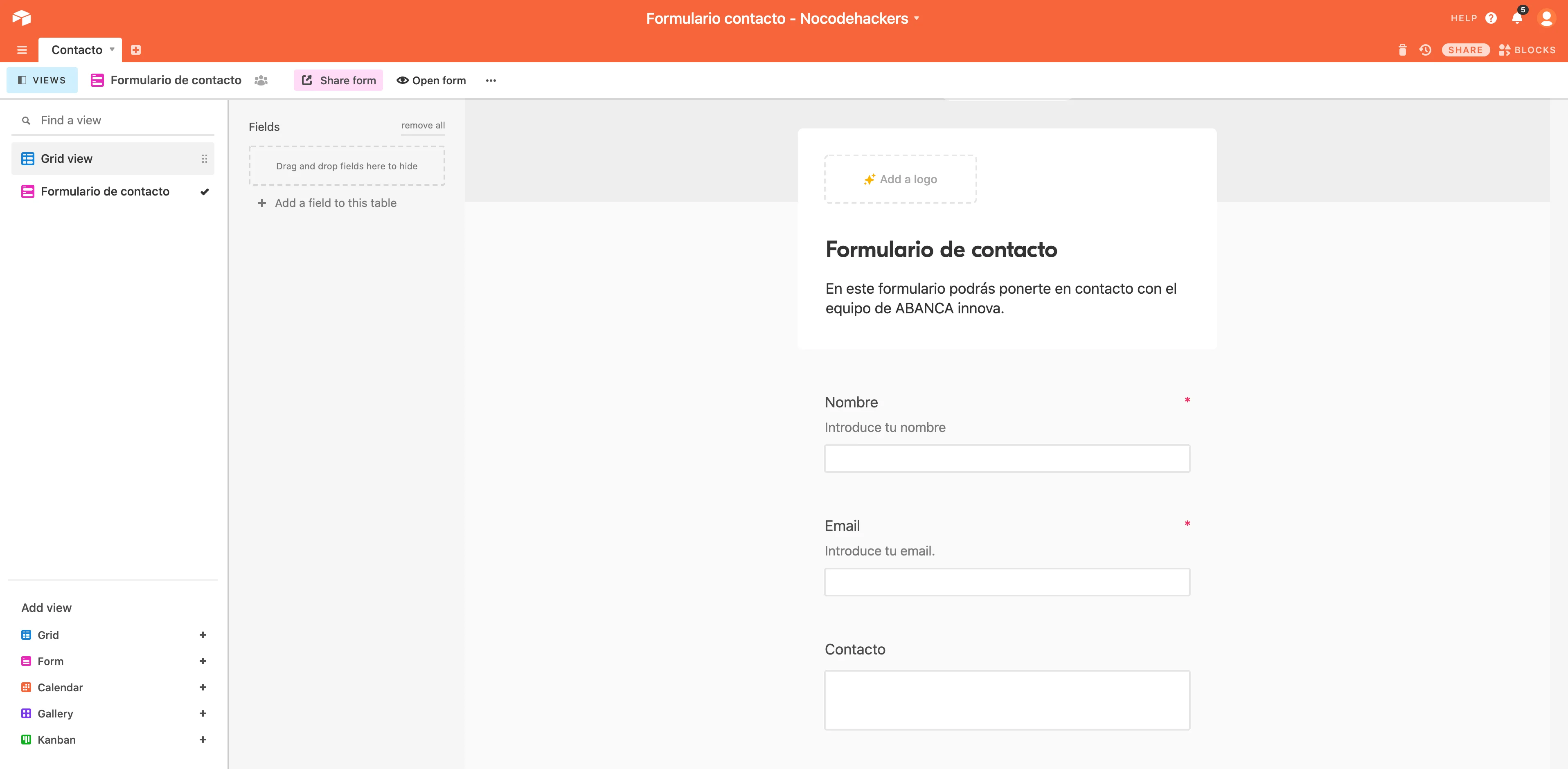The height and width of the screenshot is (769, 1568).
Task: Open form preview with eye icon
Action: [431, 80]
